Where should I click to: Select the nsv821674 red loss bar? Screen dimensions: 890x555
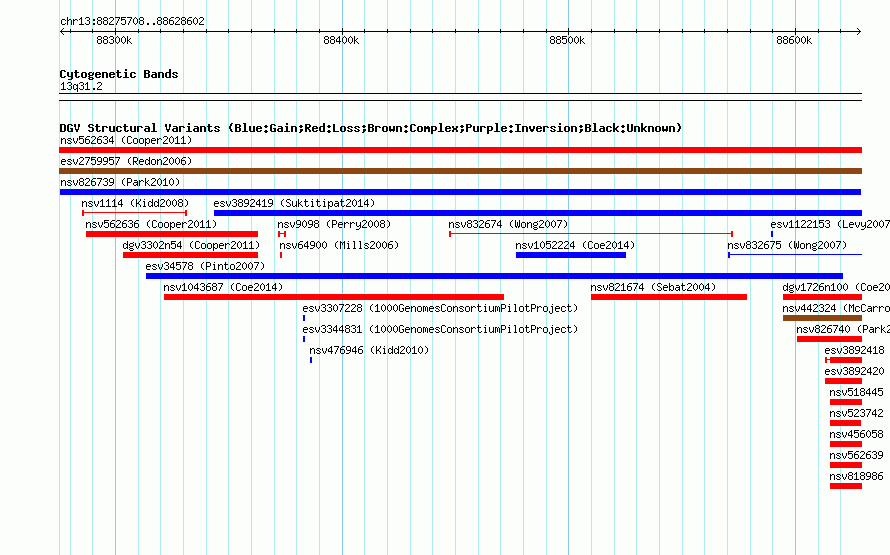[669, 297]
